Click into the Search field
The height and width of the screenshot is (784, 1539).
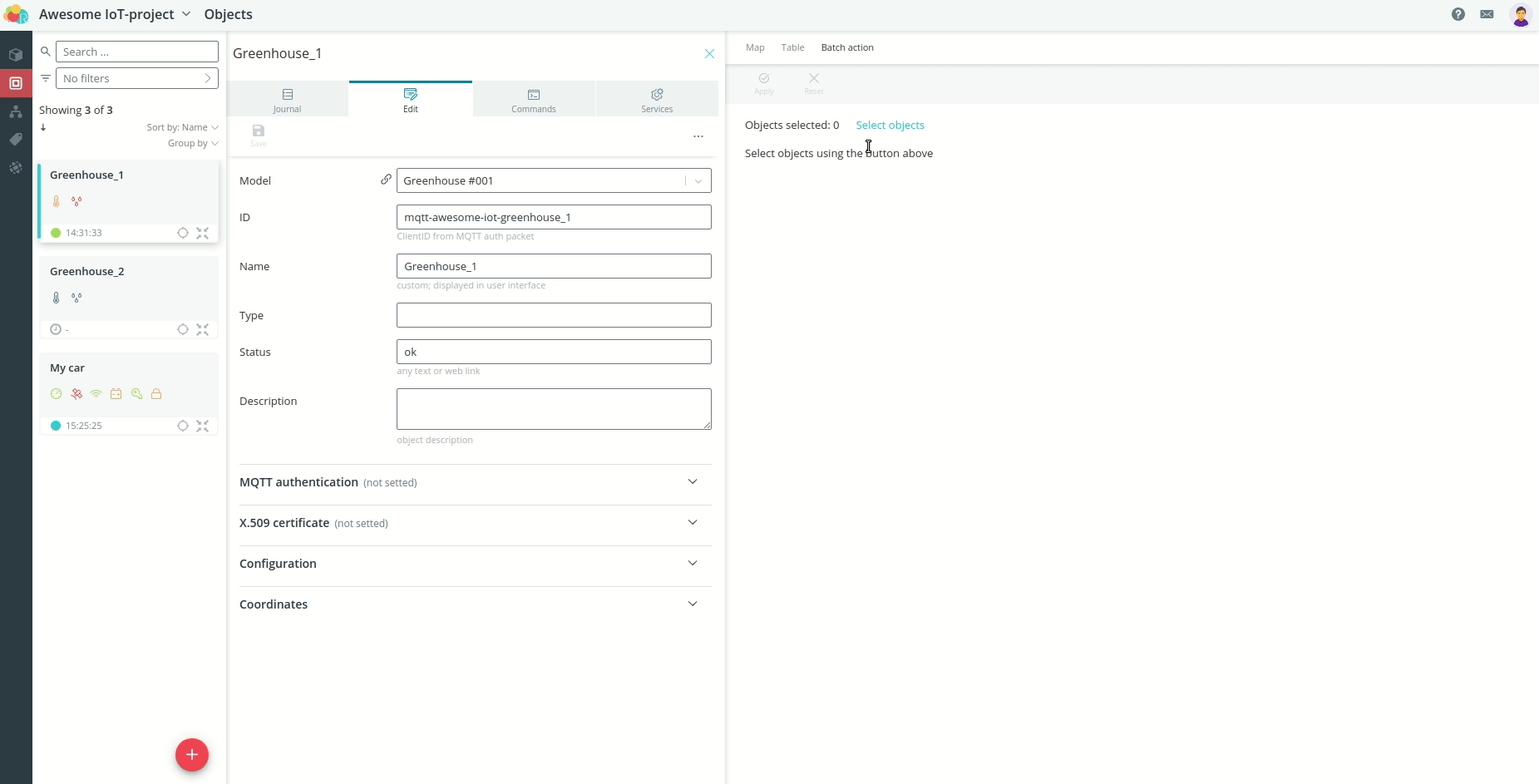pyautogui.click(x=137, y=52)
